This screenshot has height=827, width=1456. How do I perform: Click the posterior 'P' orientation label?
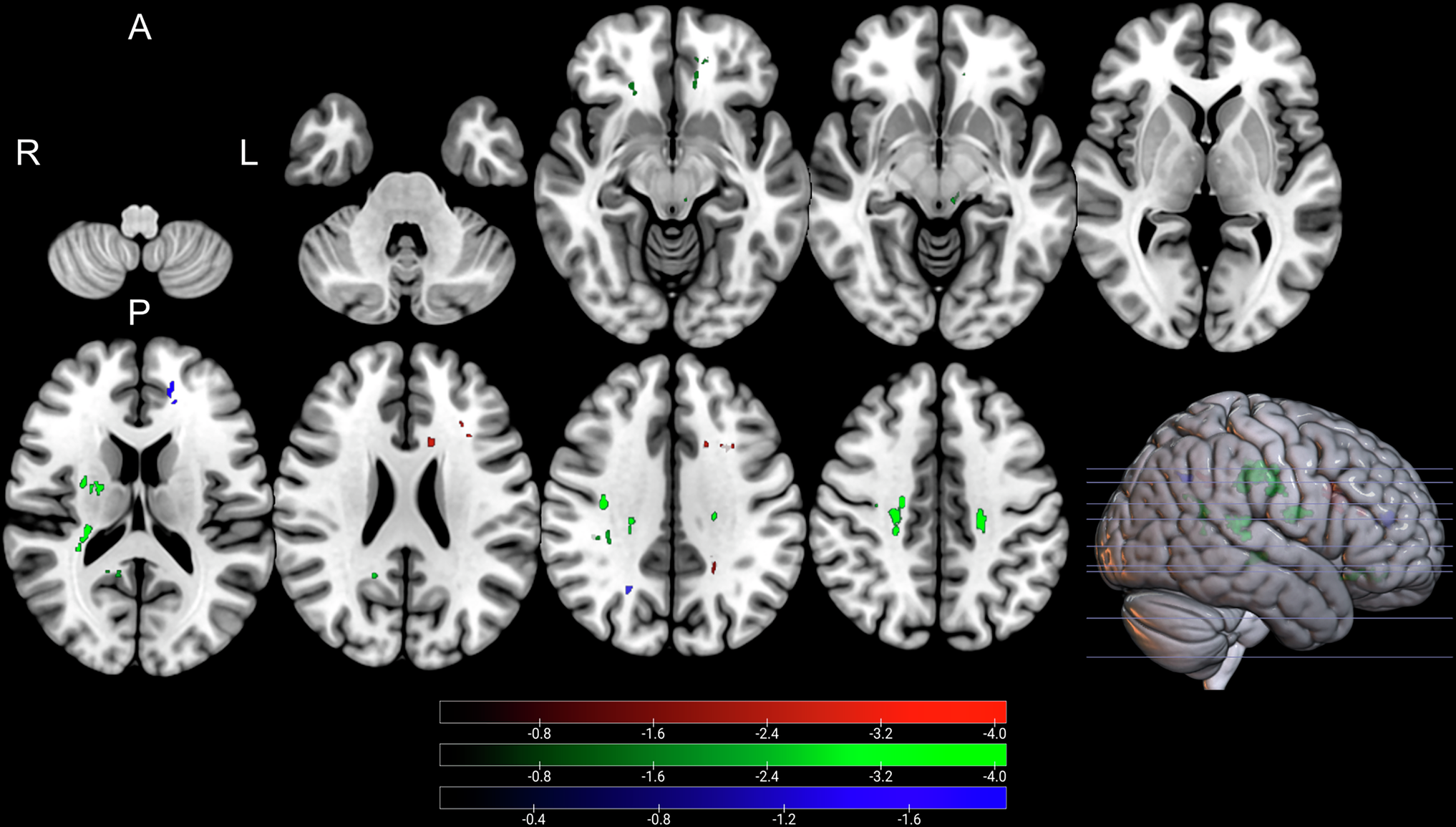pos(139,312)
